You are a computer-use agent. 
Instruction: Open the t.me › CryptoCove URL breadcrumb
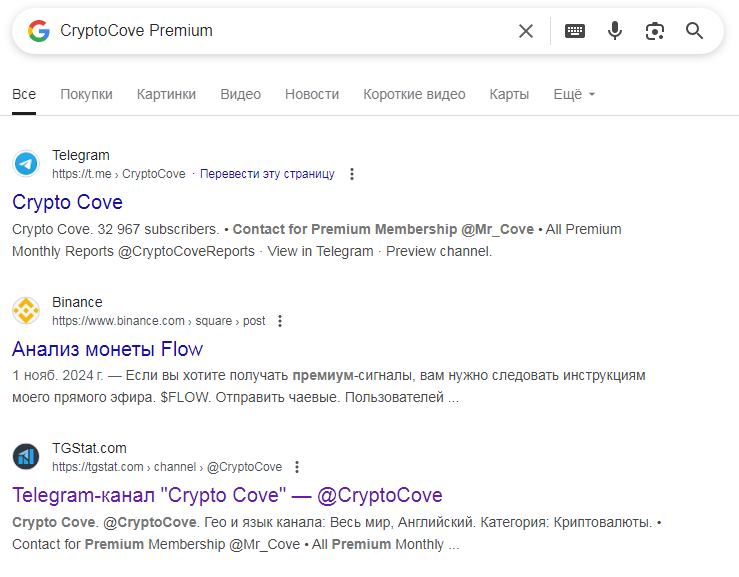click(119, 174)
